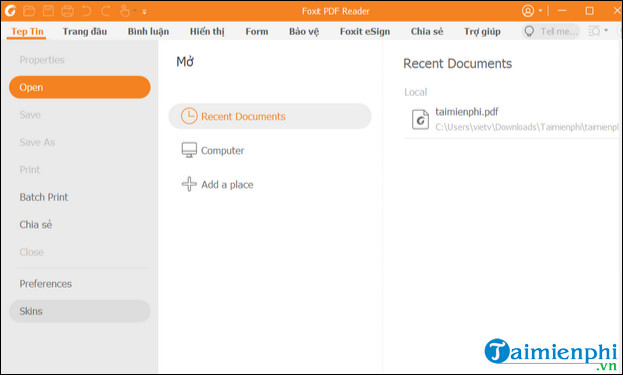Select Print in the file sidebar

click(x=29, y=170)
